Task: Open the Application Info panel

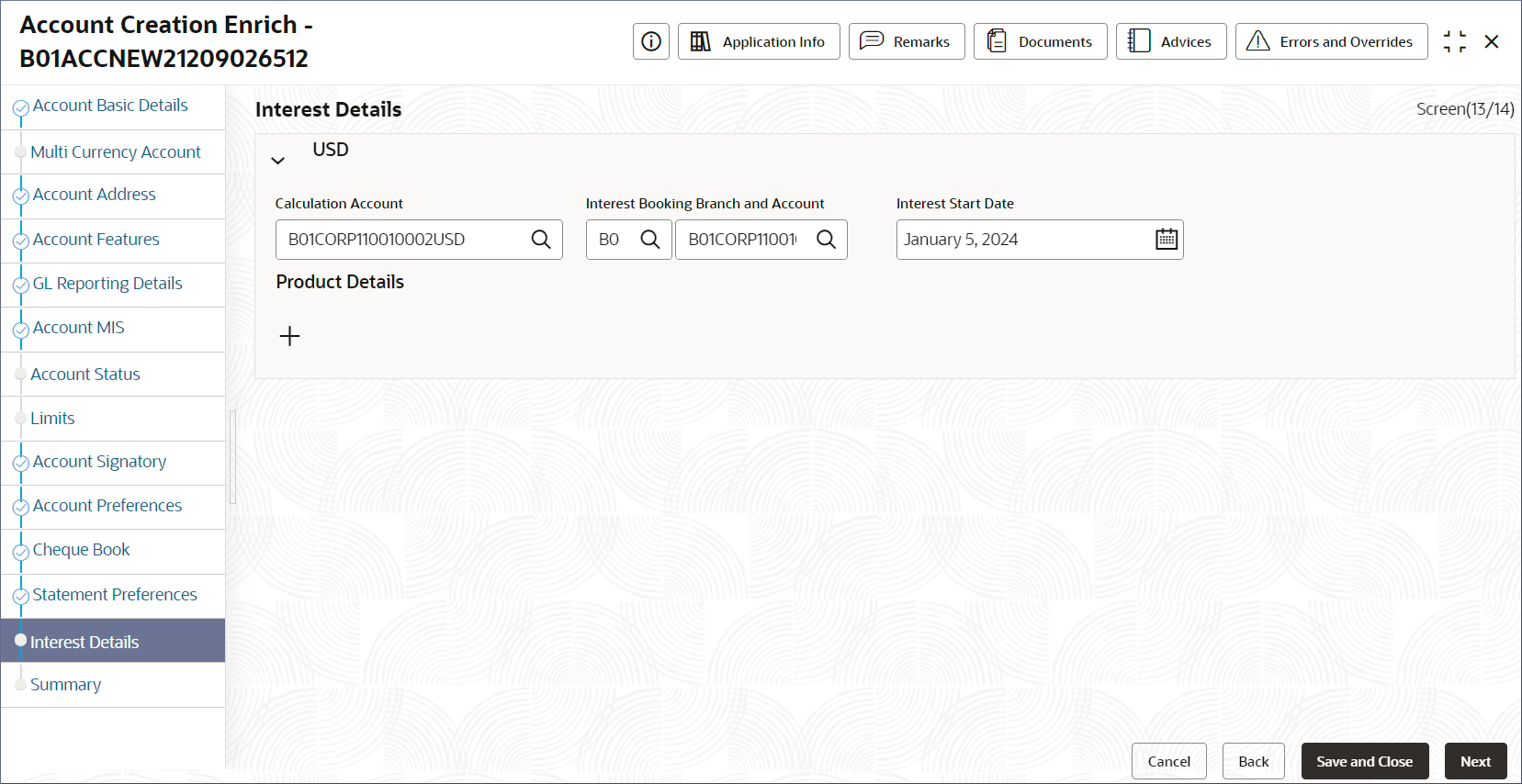Action: point(759,41)
